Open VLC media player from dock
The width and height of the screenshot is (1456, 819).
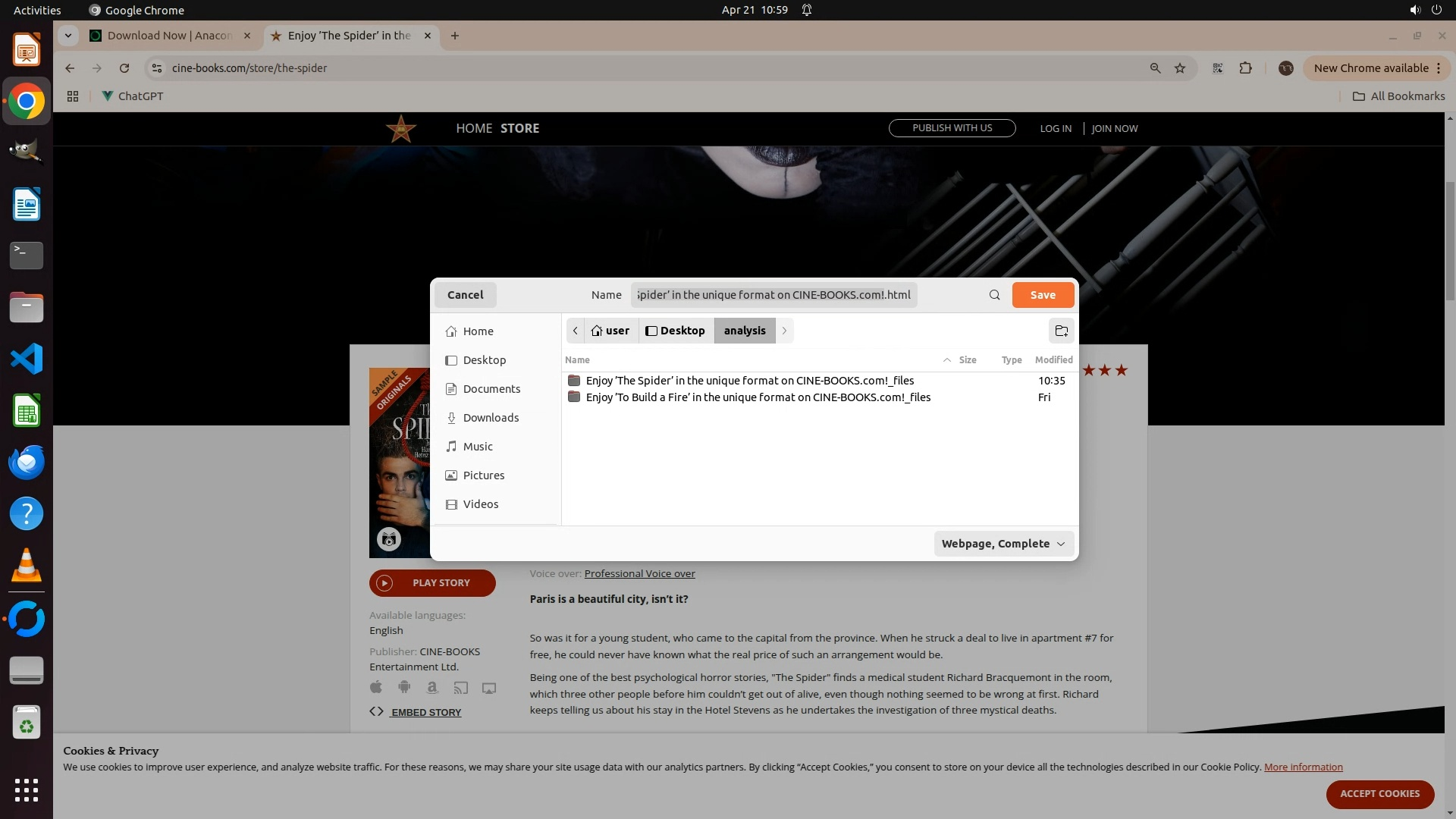pos(27,566)
